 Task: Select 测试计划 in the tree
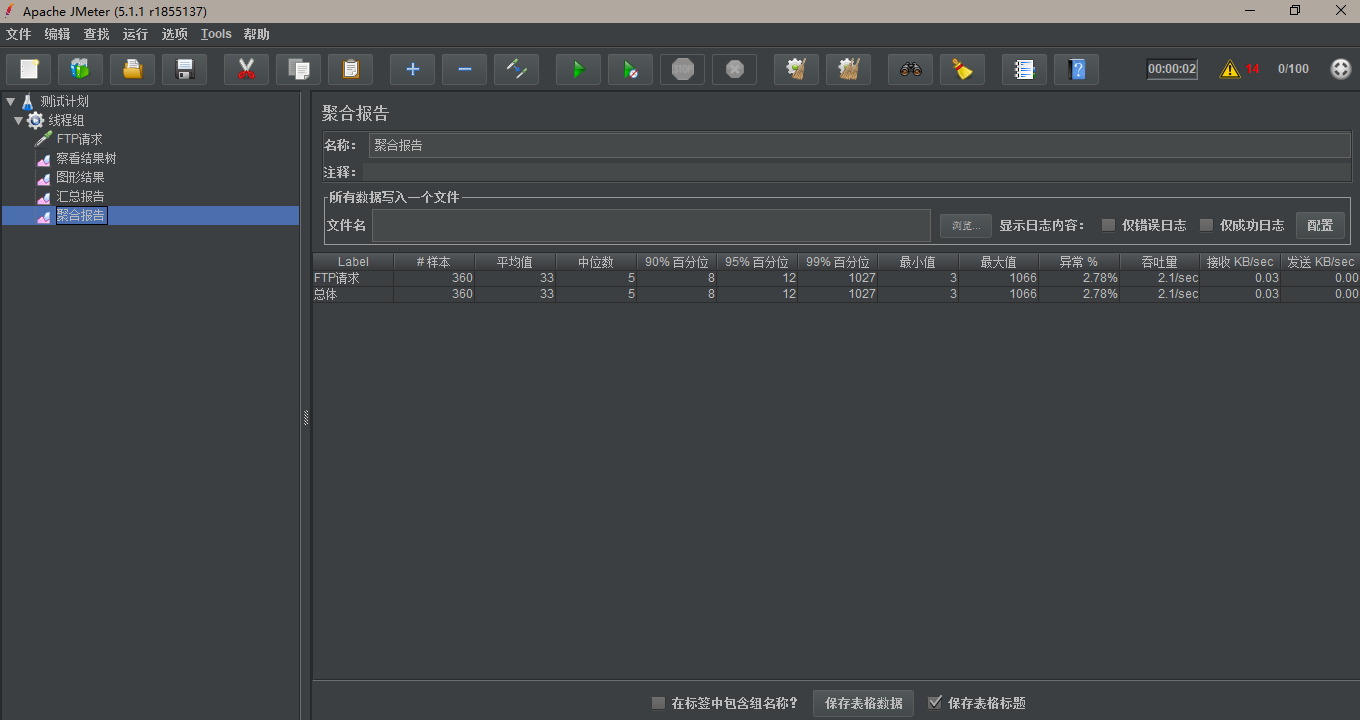(x=64, y=101)
